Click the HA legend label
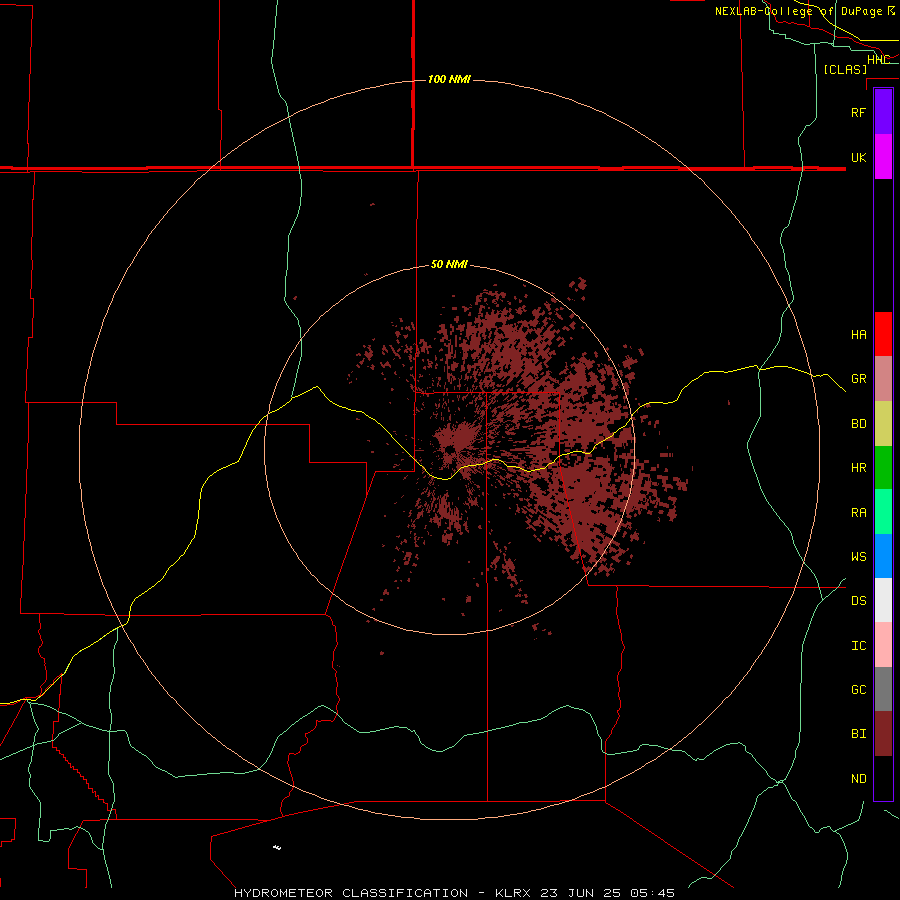 pos(858,334)
